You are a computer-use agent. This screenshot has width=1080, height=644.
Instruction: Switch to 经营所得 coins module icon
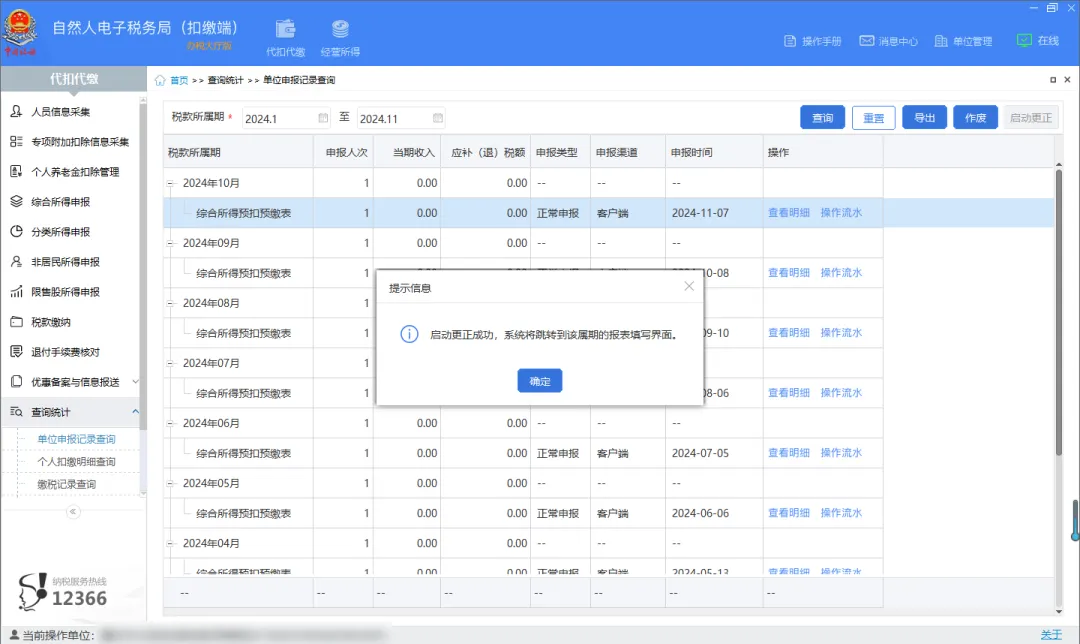(x=339, y=30)
